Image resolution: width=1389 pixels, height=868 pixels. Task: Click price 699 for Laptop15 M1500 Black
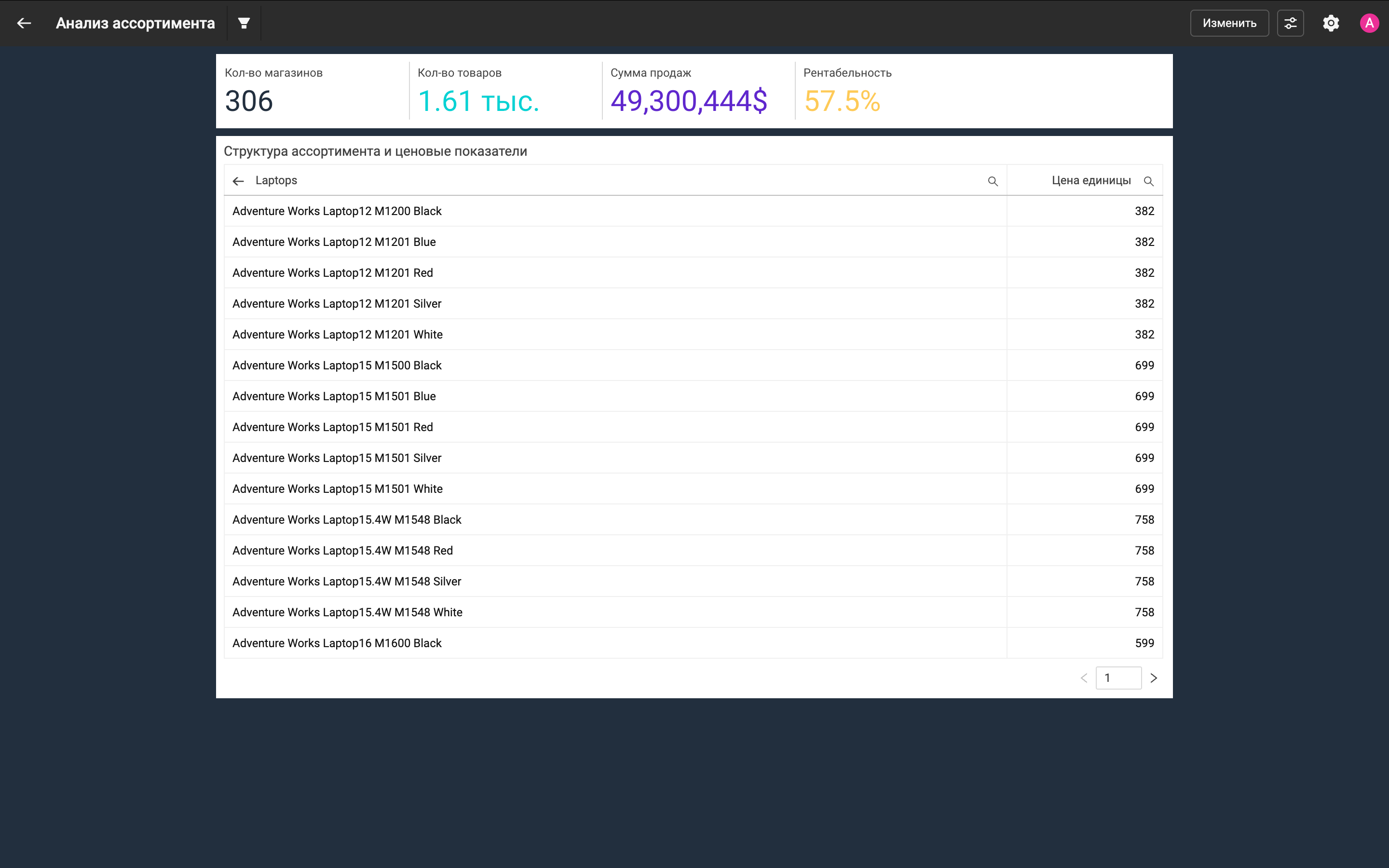[1144, 366]
